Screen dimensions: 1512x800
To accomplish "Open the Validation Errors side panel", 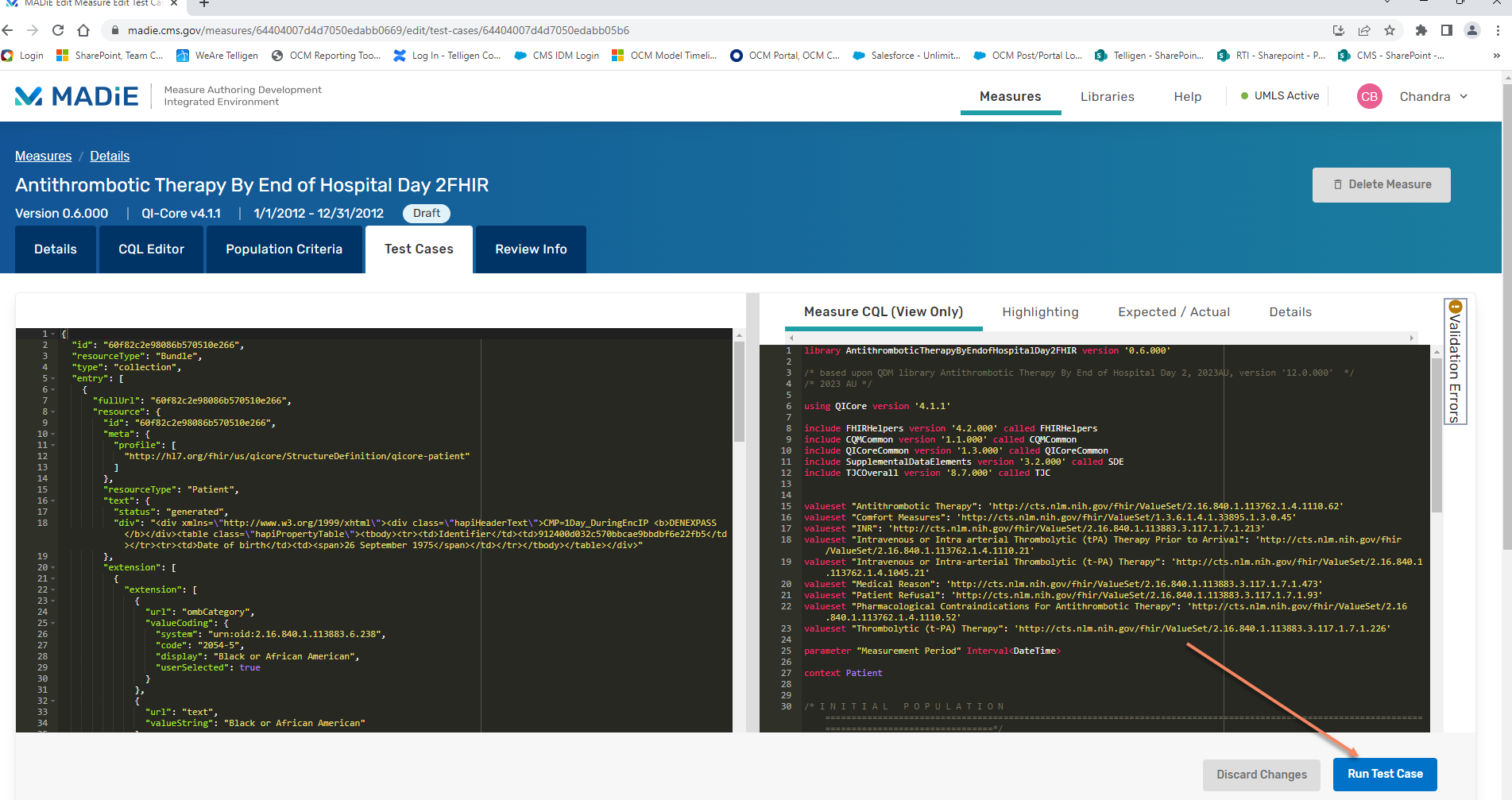I will (x=1455, y=361).
